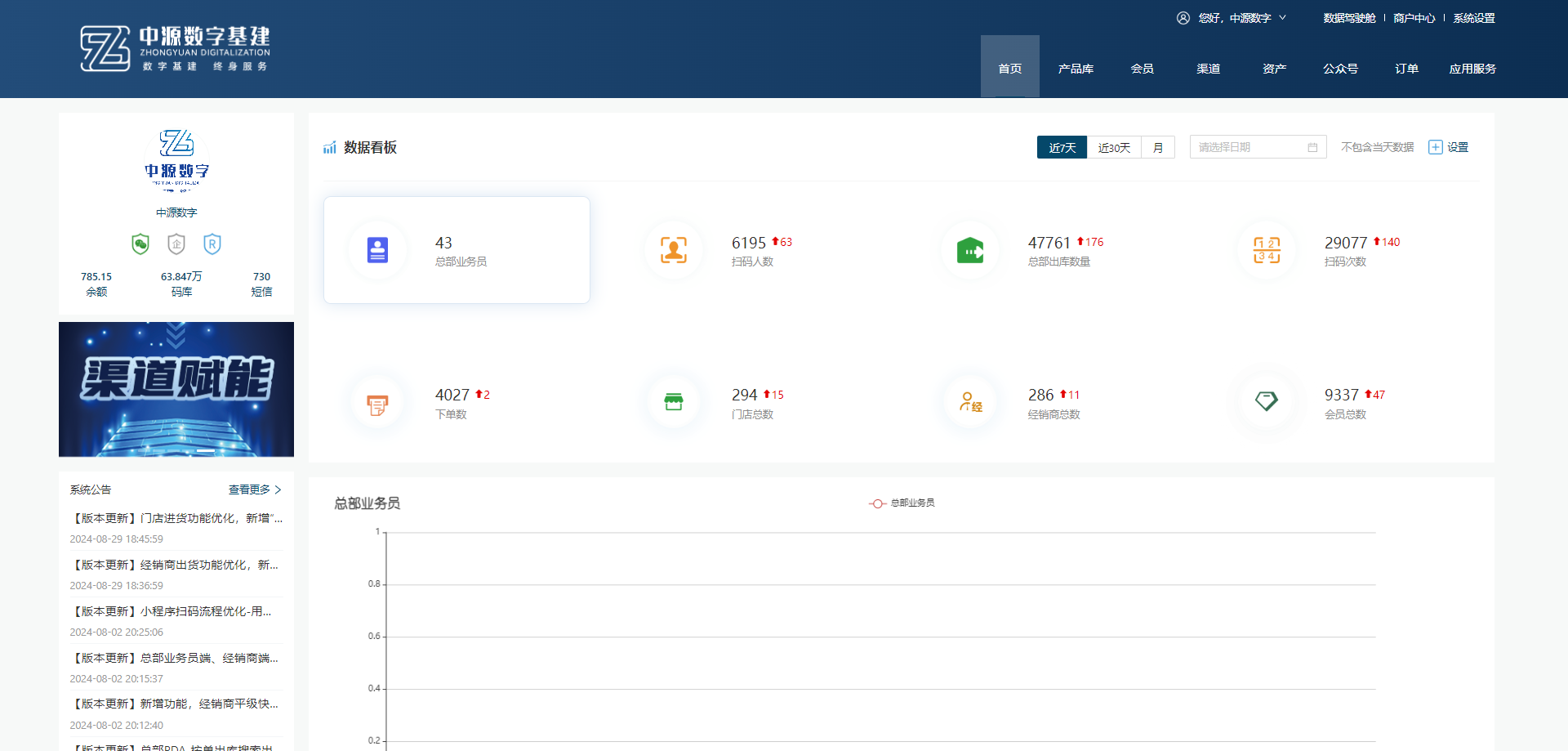Open the 应用服务 nav menu

[1472, 69]
